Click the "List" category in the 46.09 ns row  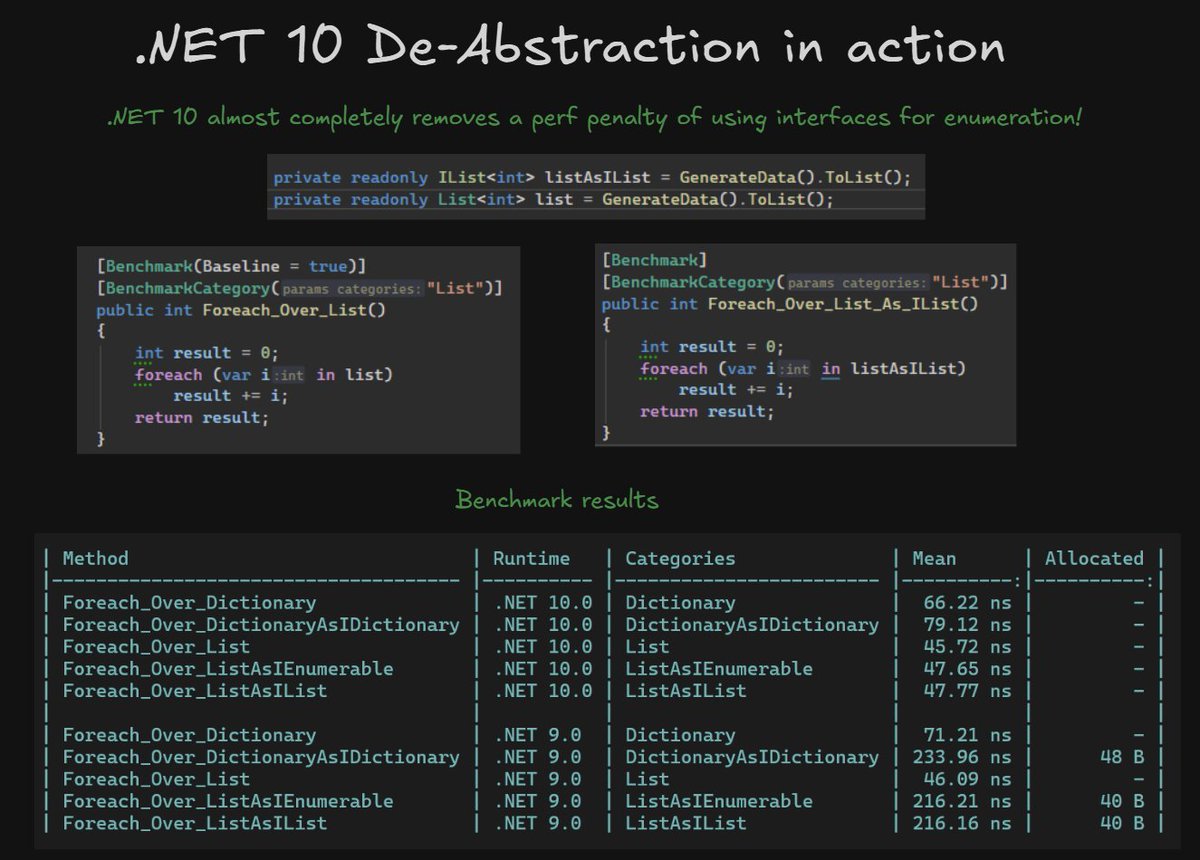tap(647, 779)
